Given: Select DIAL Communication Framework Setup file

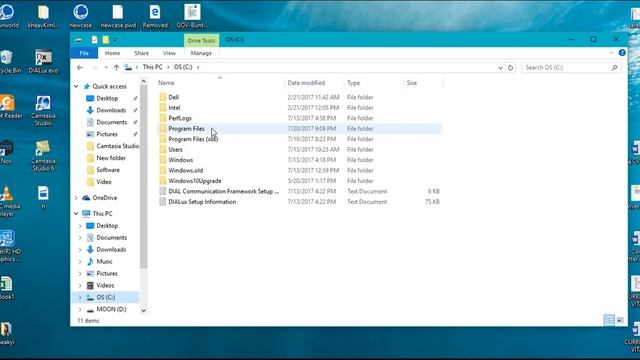Looking at the screenshot, I should coord(224,191).
